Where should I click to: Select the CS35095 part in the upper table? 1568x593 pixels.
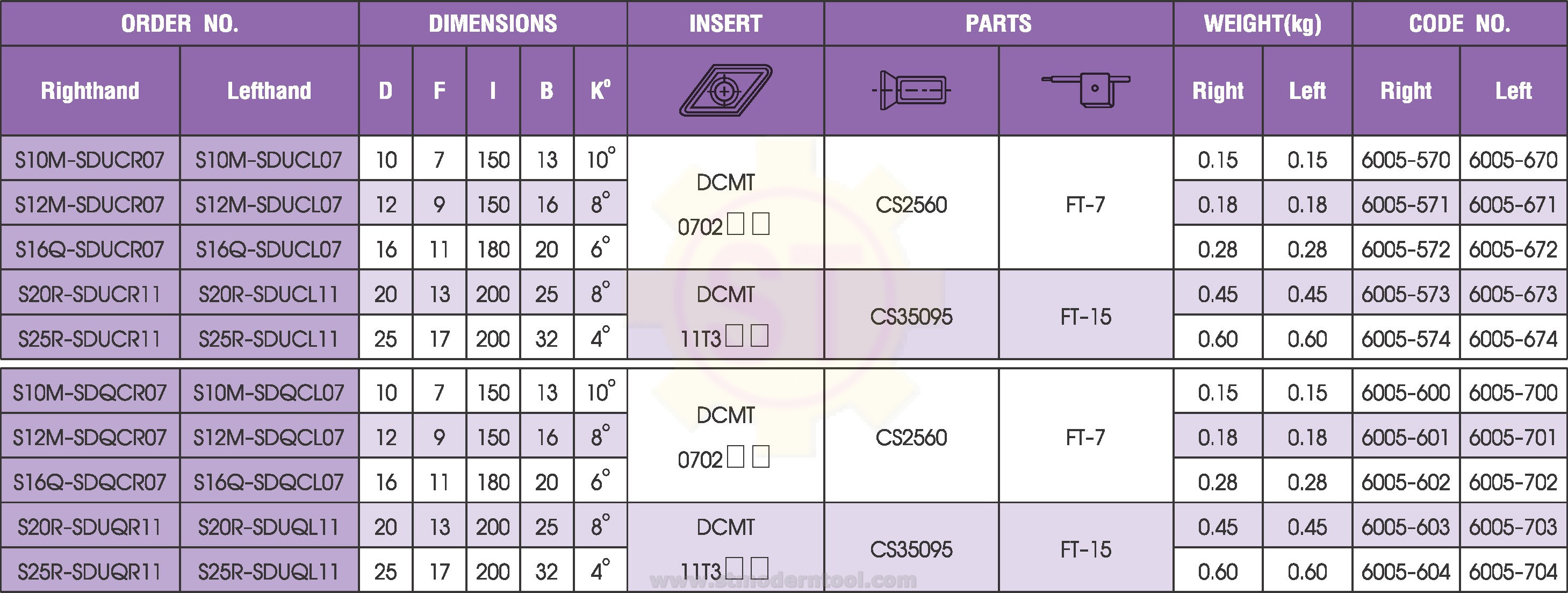(911, 316)
